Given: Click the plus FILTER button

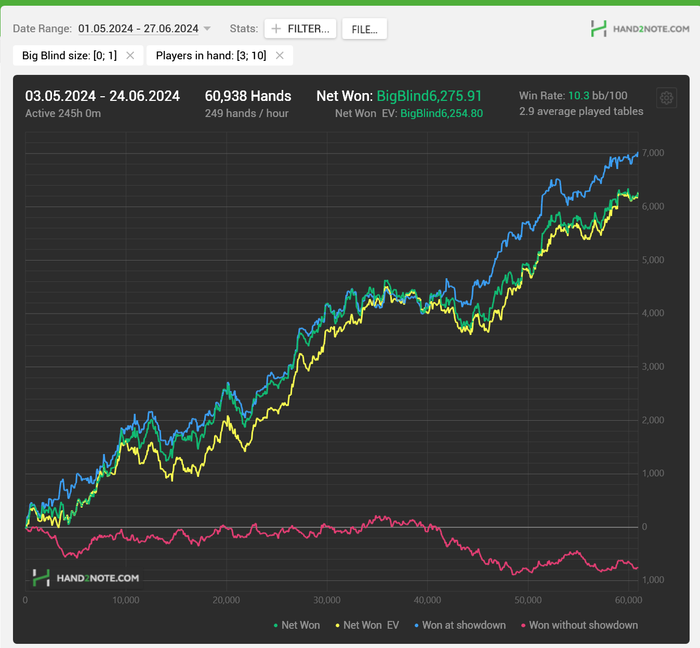Looking at the screenshot, I should 300,29.
